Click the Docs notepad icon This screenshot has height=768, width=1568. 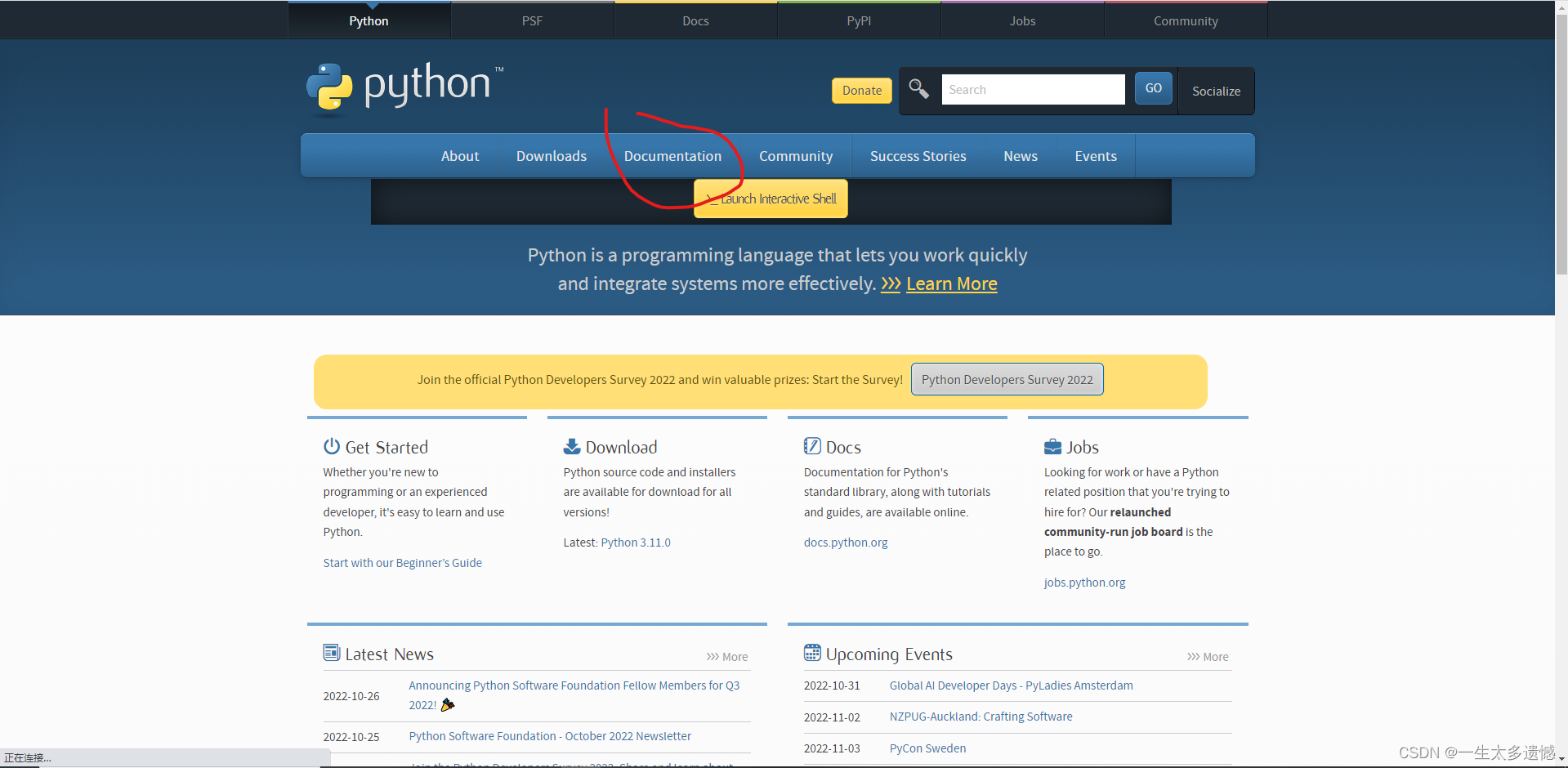click(812, 446)
